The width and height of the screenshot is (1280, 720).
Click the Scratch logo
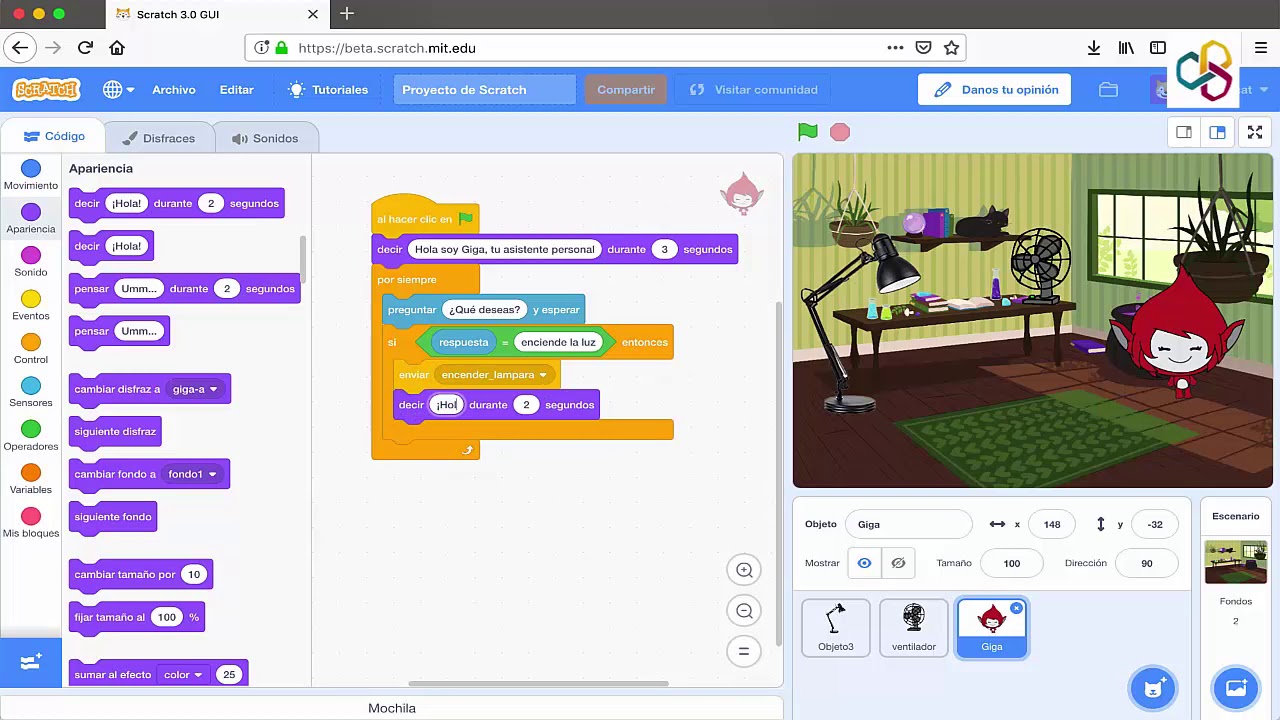[46, 90]
